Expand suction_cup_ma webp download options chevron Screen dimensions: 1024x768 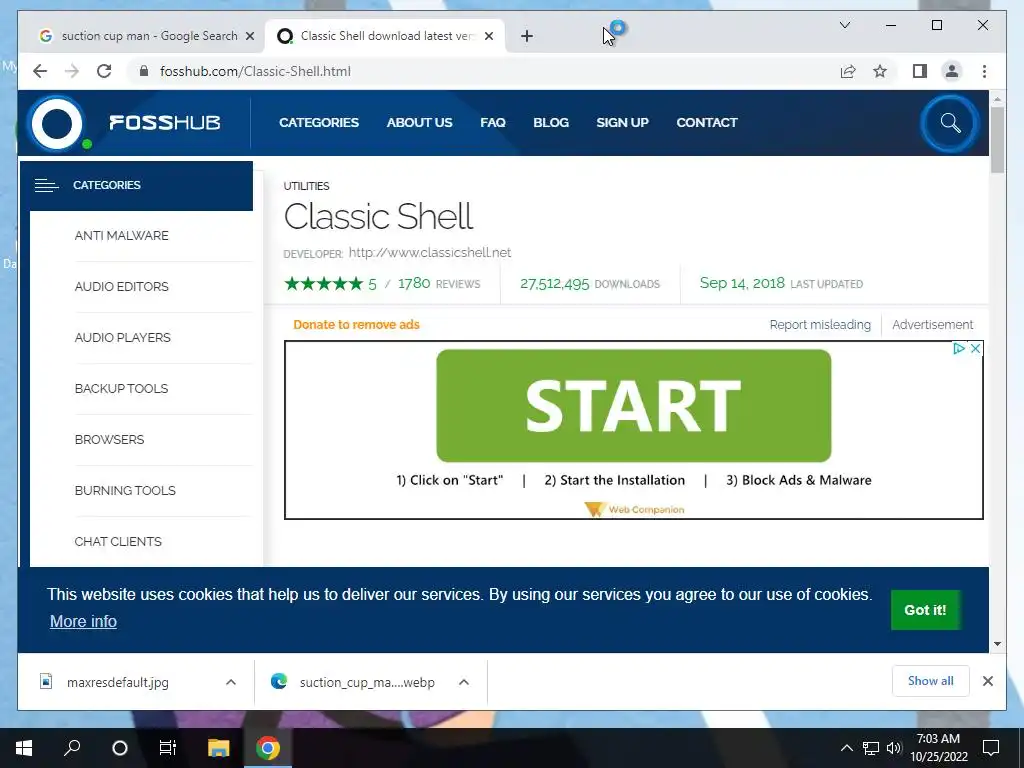pyautogui.click(x=464, y=682)
